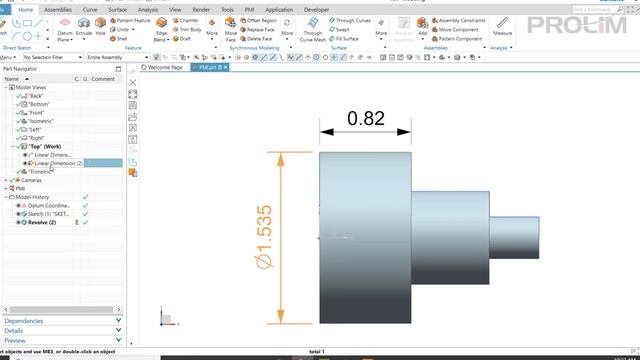The image size is (640, 360).
Task: Select the Rectangle sketch tool
Action: 27,23
